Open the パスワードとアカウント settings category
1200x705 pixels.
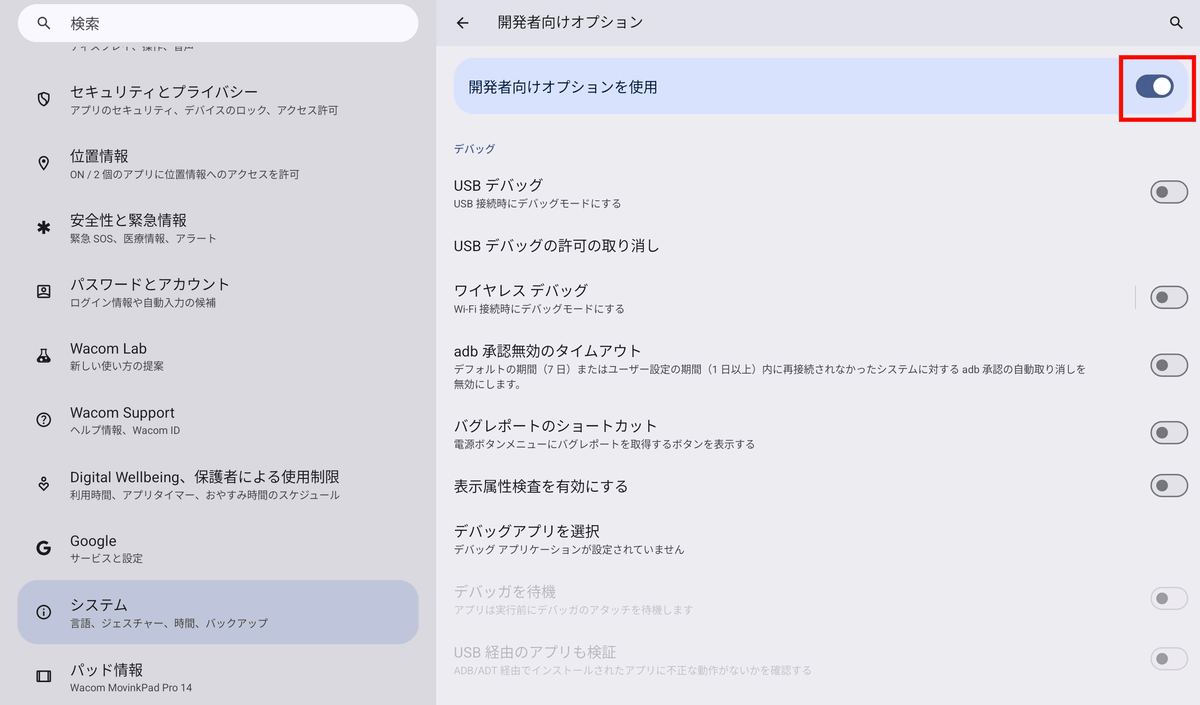click(218, 292)
